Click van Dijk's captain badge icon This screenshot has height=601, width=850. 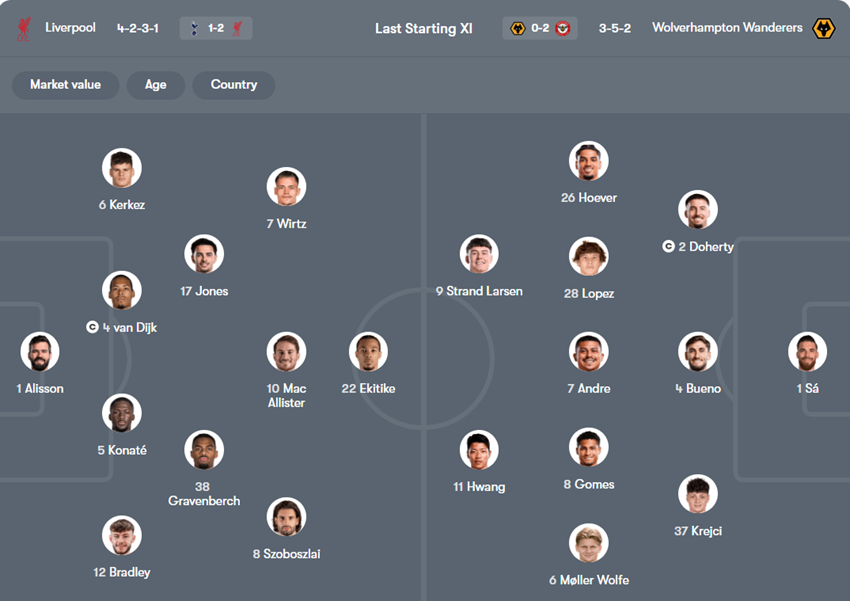(92, 327)
